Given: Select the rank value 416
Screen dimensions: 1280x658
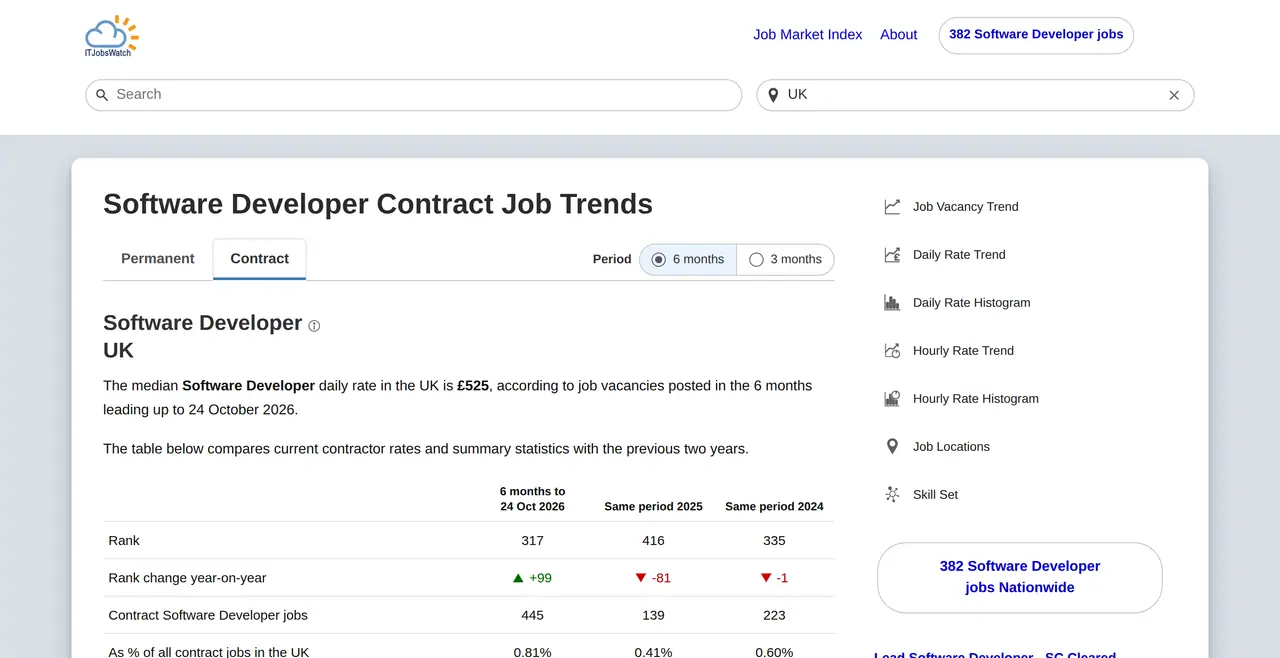Looking at the screenshot, I should point(653,541).
